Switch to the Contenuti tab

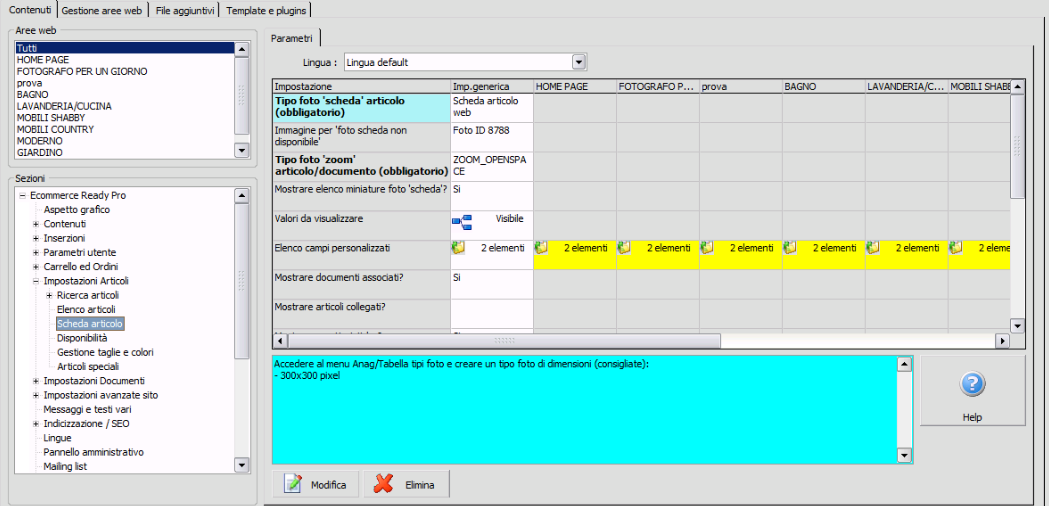pos(29,9)
